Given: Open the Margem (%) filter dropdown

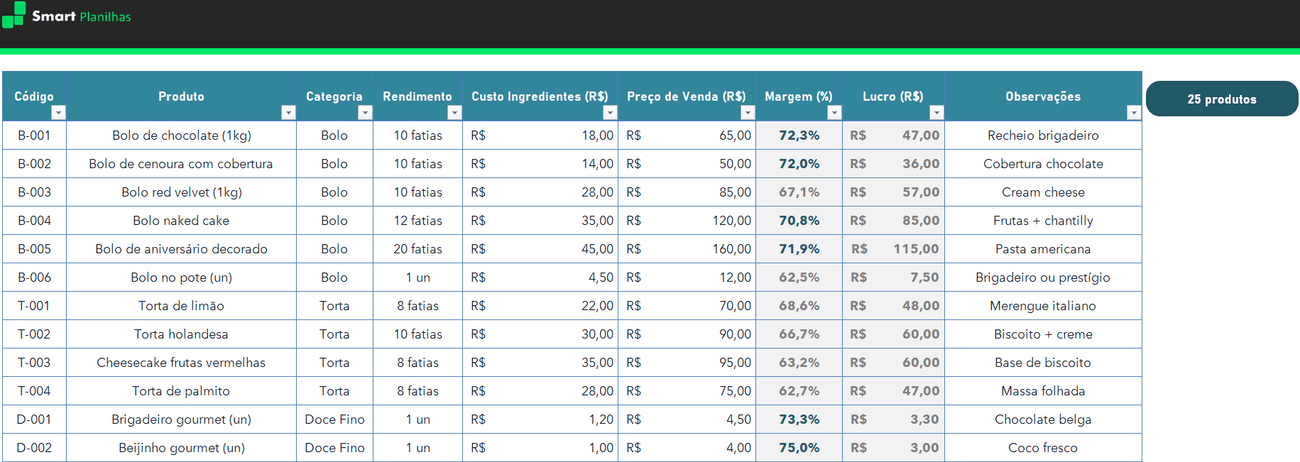Looking at the screenshot, I should (x=834, y=113).
